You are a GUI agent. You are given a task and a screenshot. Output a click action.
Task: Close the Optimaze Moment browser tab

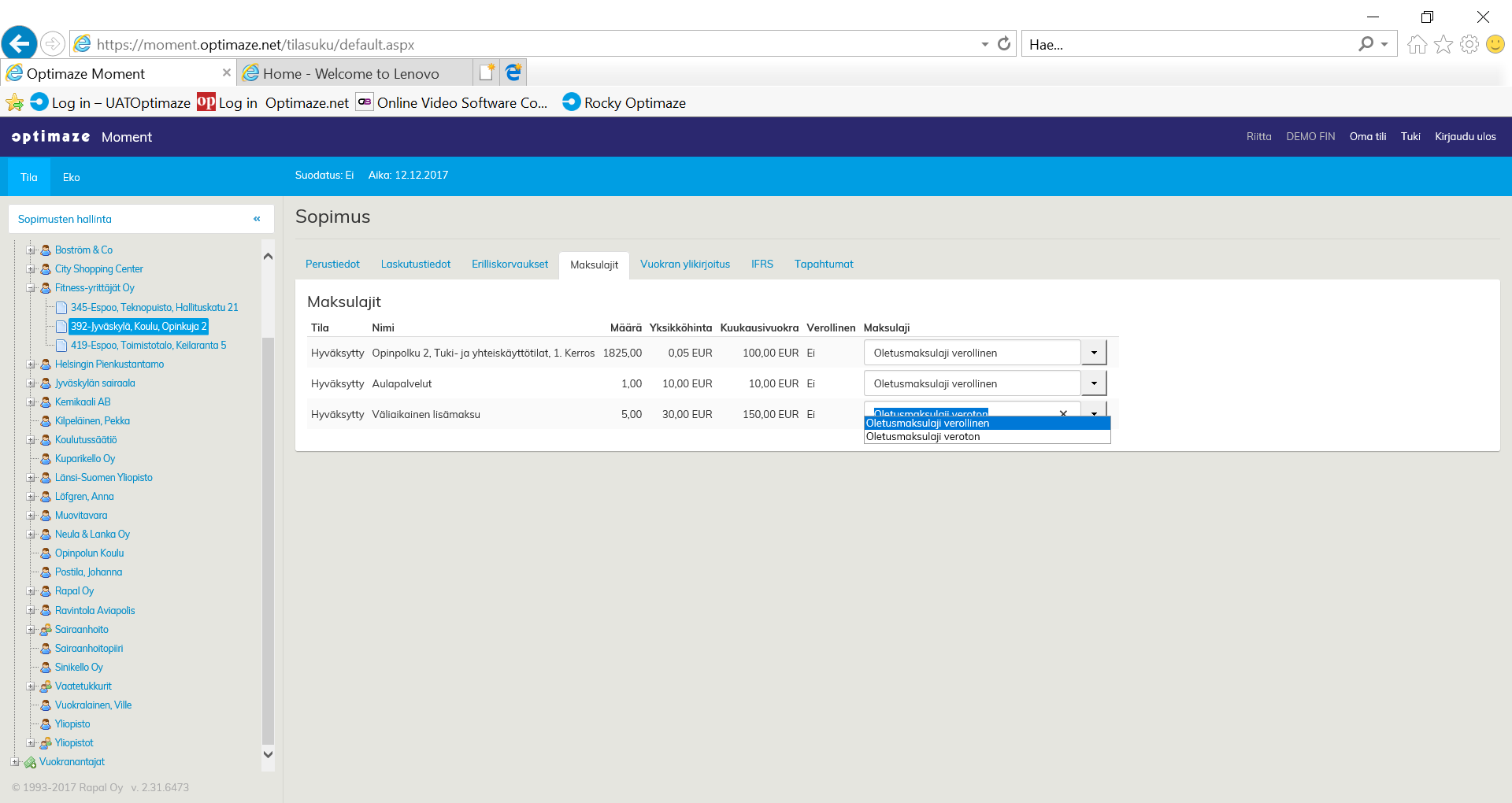[227, 72]
